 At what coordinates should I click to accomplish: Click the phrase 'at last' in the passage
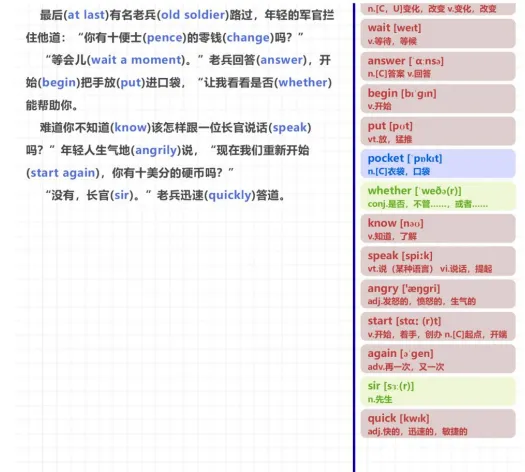(x=86, y=15)
